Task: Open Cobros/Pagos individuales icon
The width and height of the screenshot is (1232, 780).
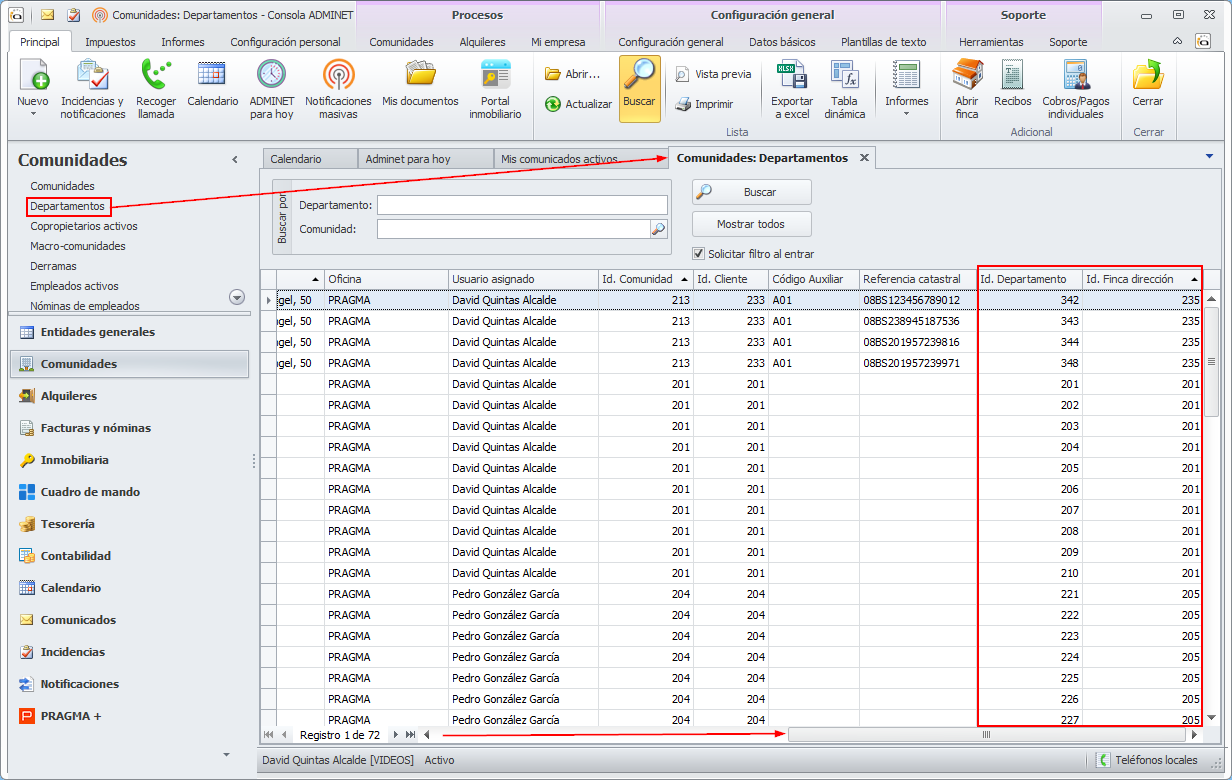Action: 1076,76
